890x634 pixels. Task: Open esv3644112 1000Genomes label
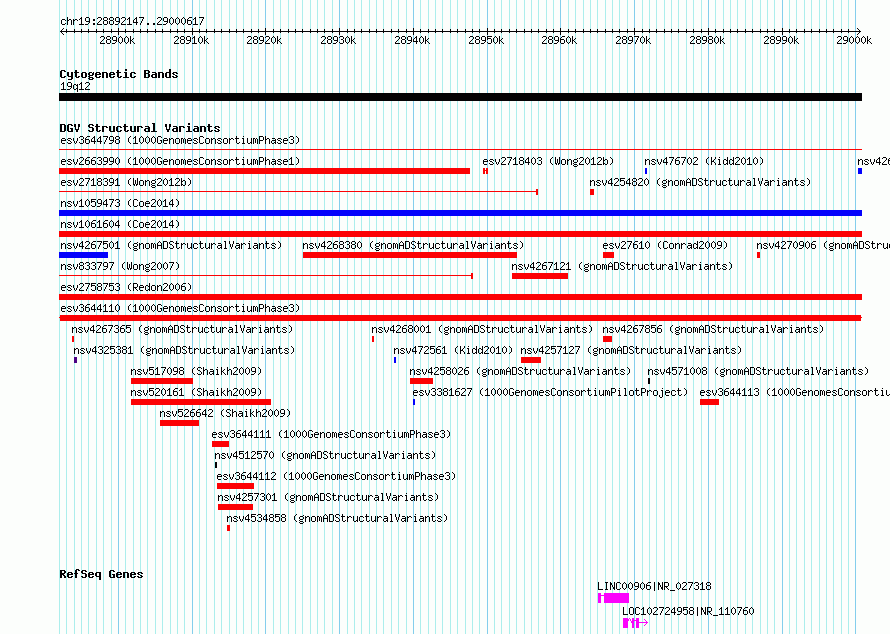pos(336,476)
